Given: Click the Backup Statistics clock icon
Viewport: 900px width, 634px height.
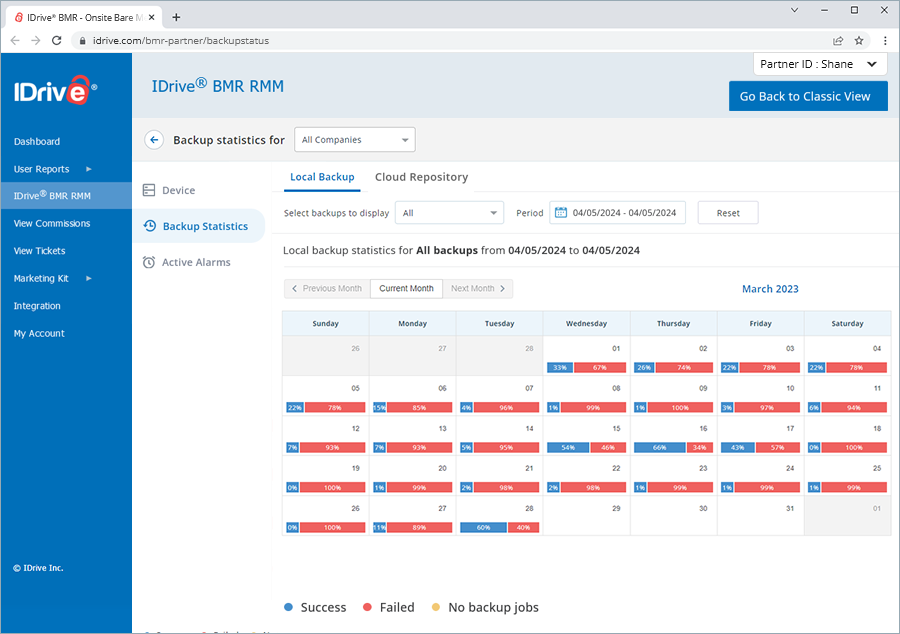Looking at the screenshot, I should click(150, 226).
